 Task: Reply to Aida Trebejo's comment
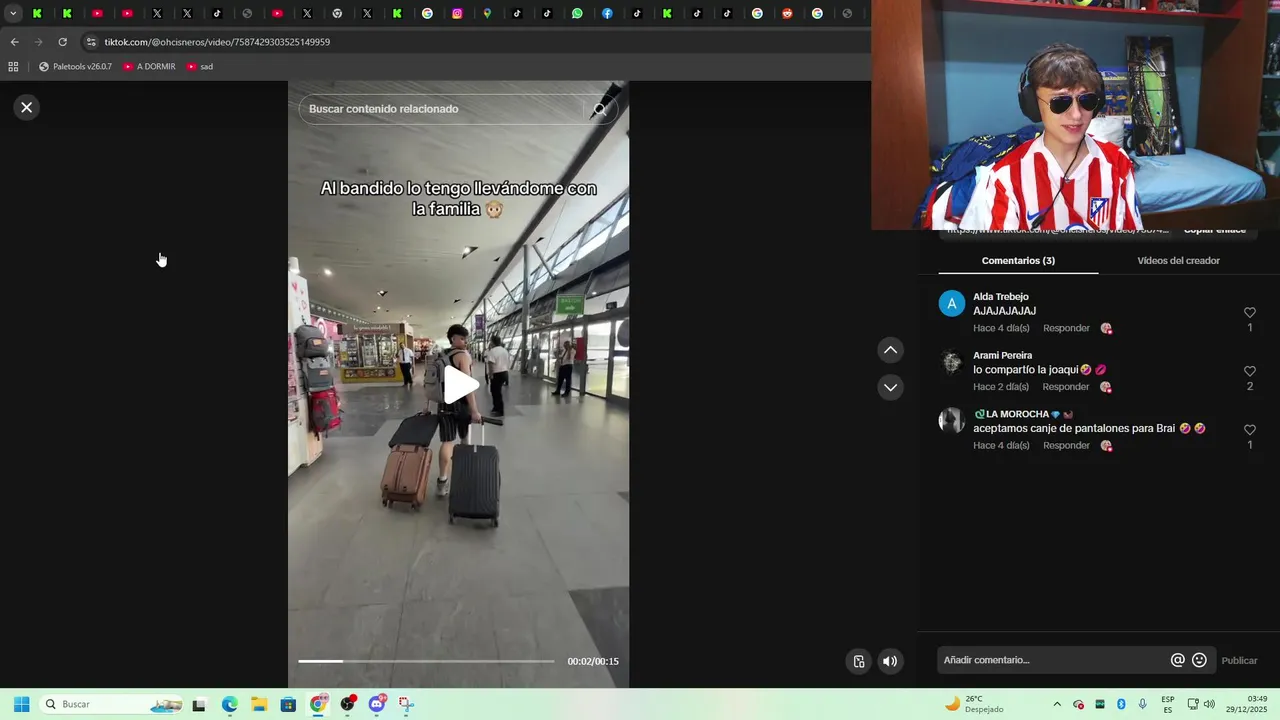point(1066,328)
